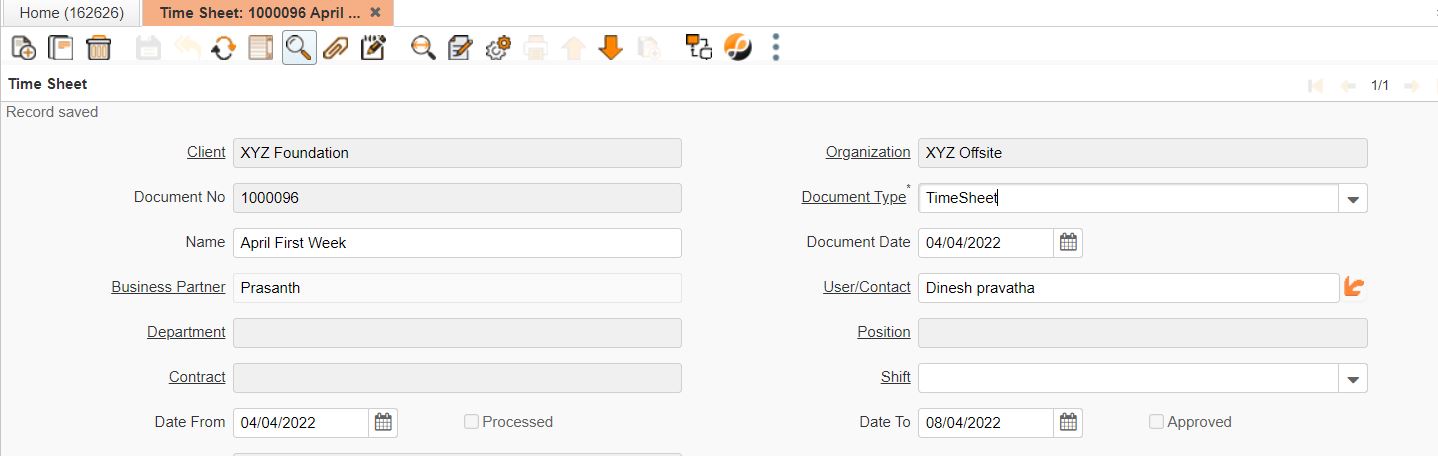Image resolution: width=1438 pixels, height=456 pixels.
Task: Click the Client XYZ Foundation field
Action: click(x=457, y=153)
